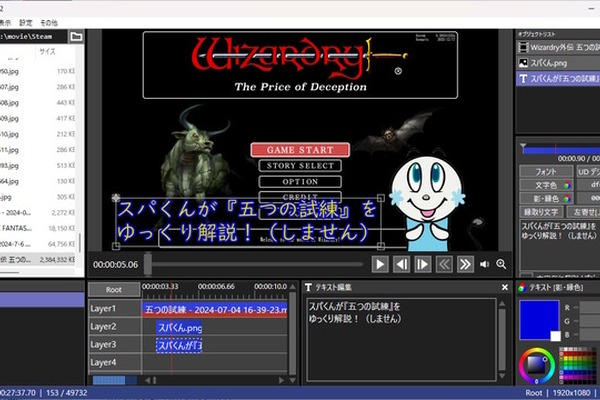
Task: Select the 五つの試練 video clip on Layer1
Action: pos(215,309)
